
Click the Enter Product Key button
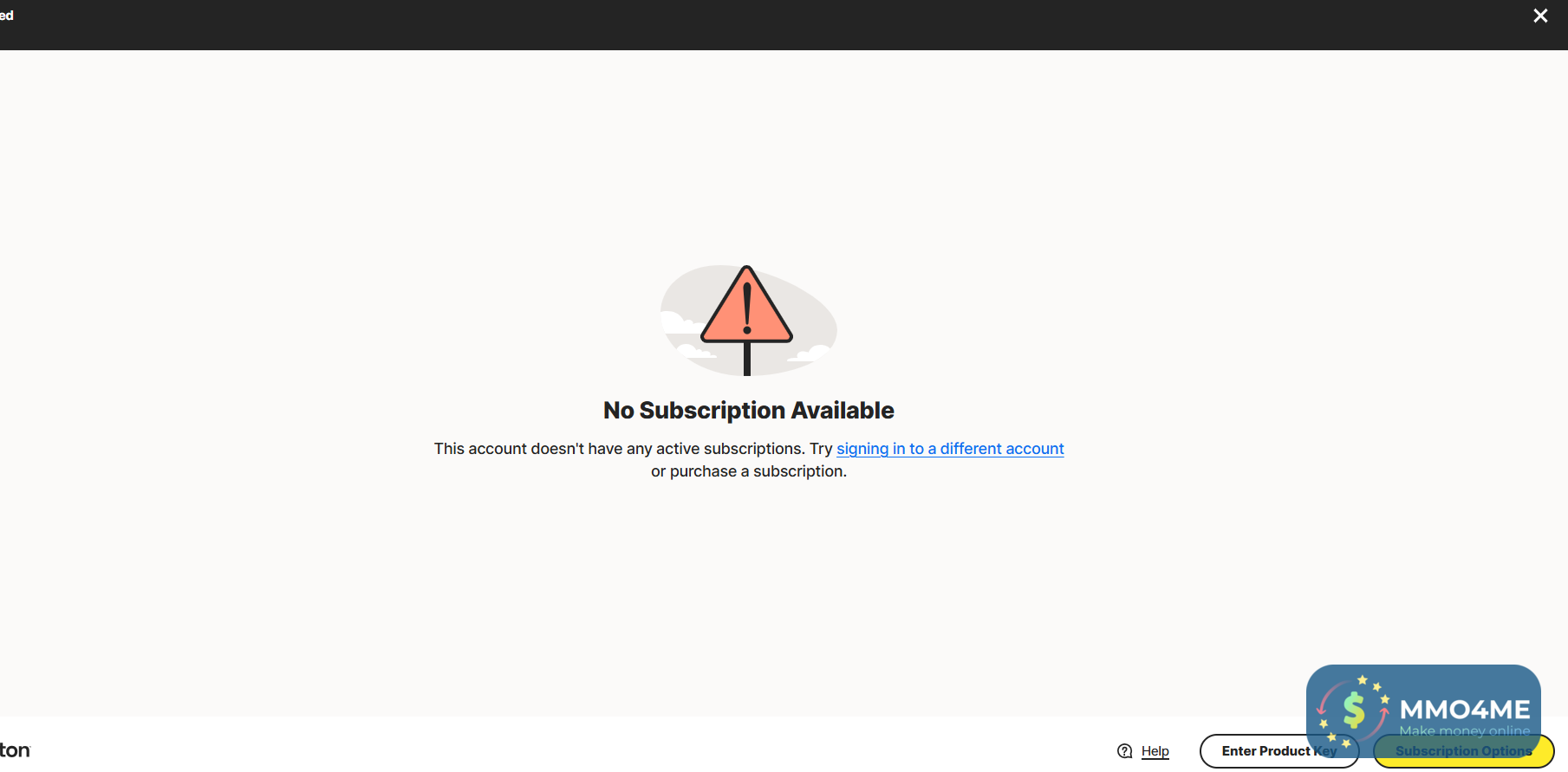click(x=1278, y=751)
